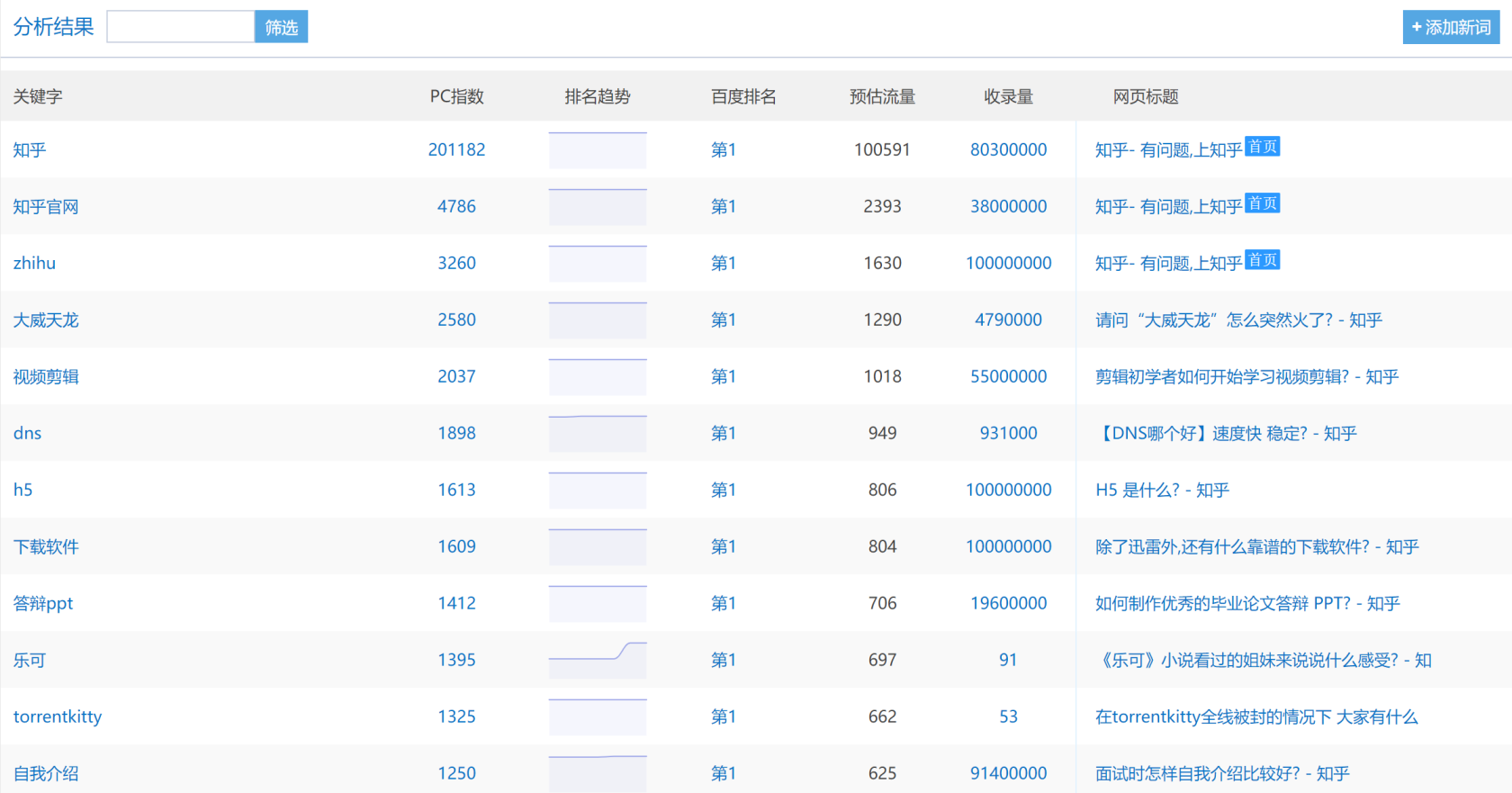The height and width of the screenshot is (793, 1512).
Task: Open page title 【DNS哪个好】速度快 稳定
Action: pos(1226,433)
